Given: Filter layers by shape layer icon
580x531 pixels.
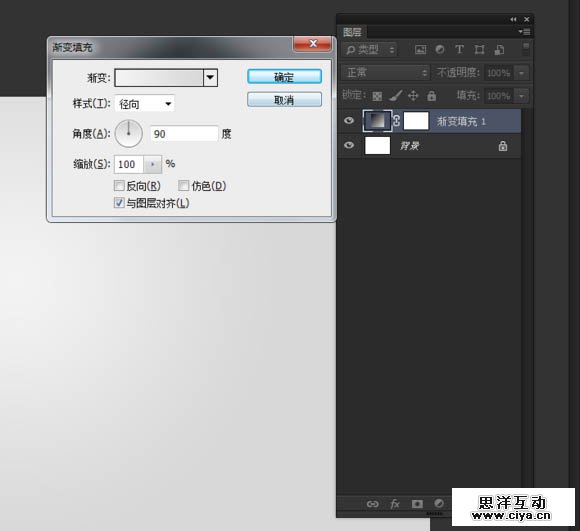Looking at the screenshot, I should click(x=479, y=50).
